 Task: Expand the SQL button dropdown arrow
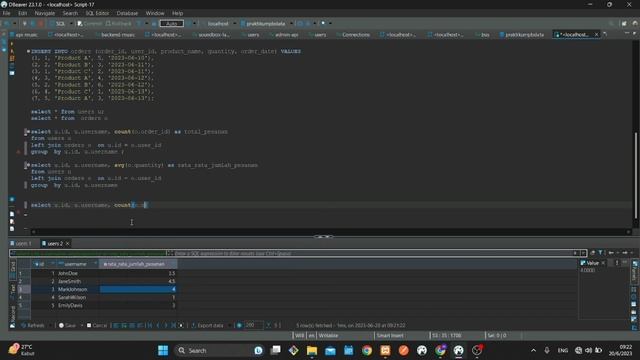tap(71, 24)
